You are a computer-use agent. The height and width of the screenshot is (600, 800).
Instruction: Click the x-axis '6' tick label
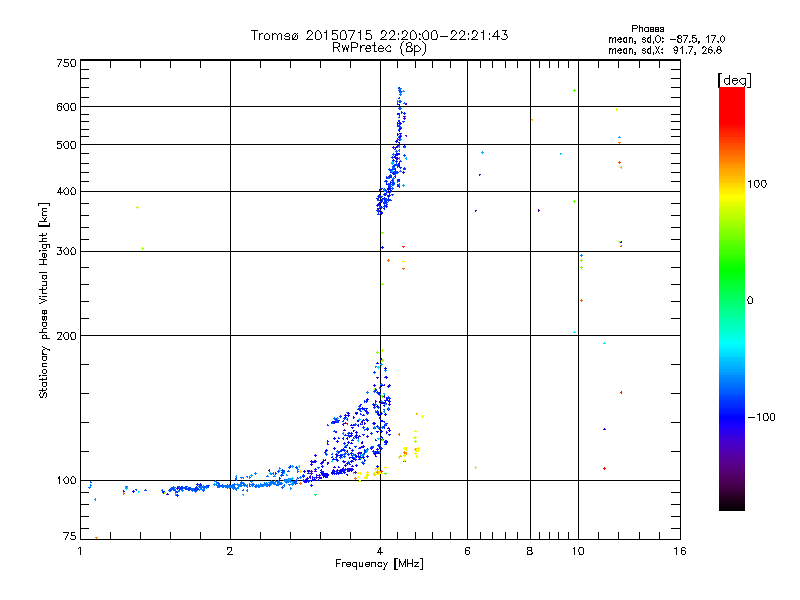pyautogui.click(x=467, y=551)
